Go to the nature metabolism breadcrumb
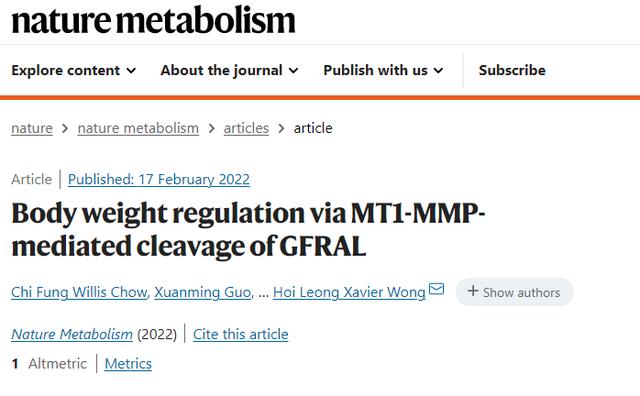 [x=138, y=128]
